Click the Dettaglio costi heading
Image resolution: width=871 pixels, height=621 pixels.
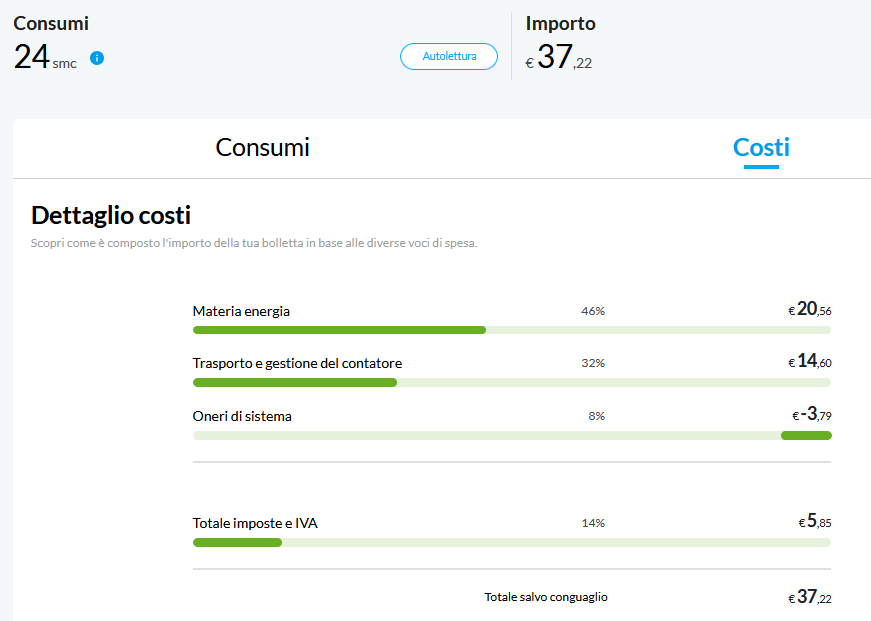tap(111, 215)
